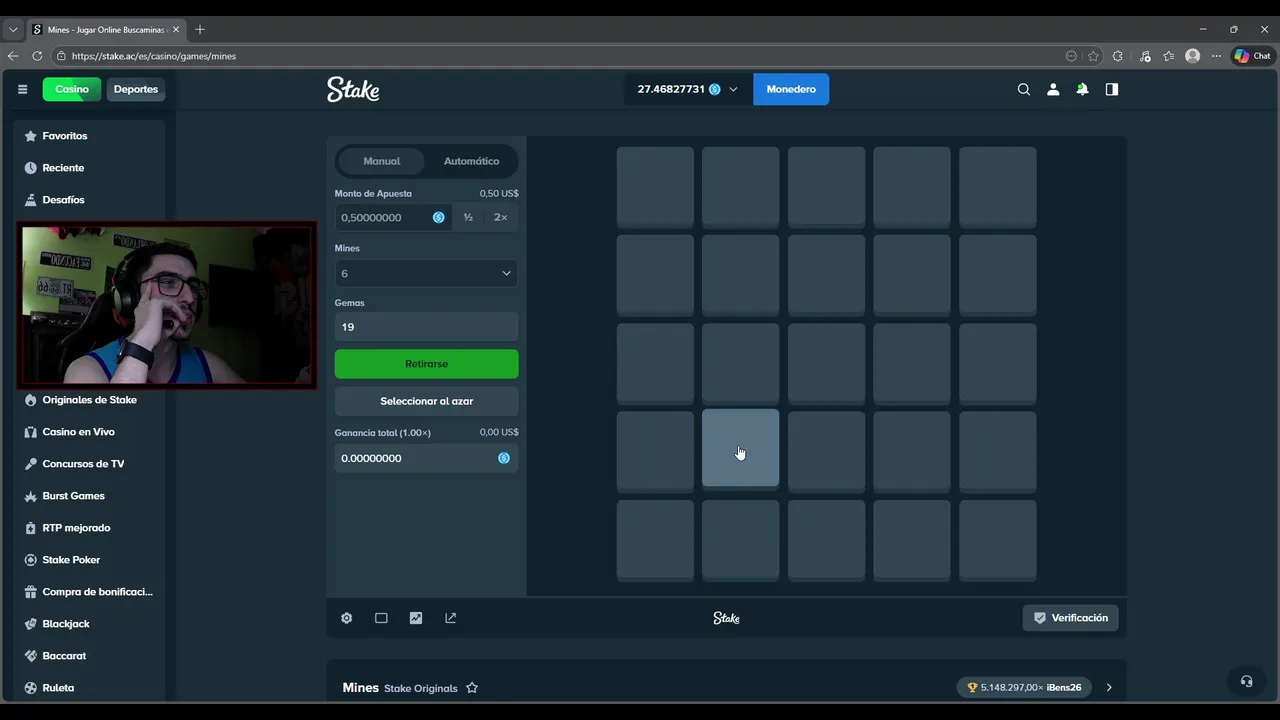Reveal the highlighted tile under the cursor

click(740, 449)
